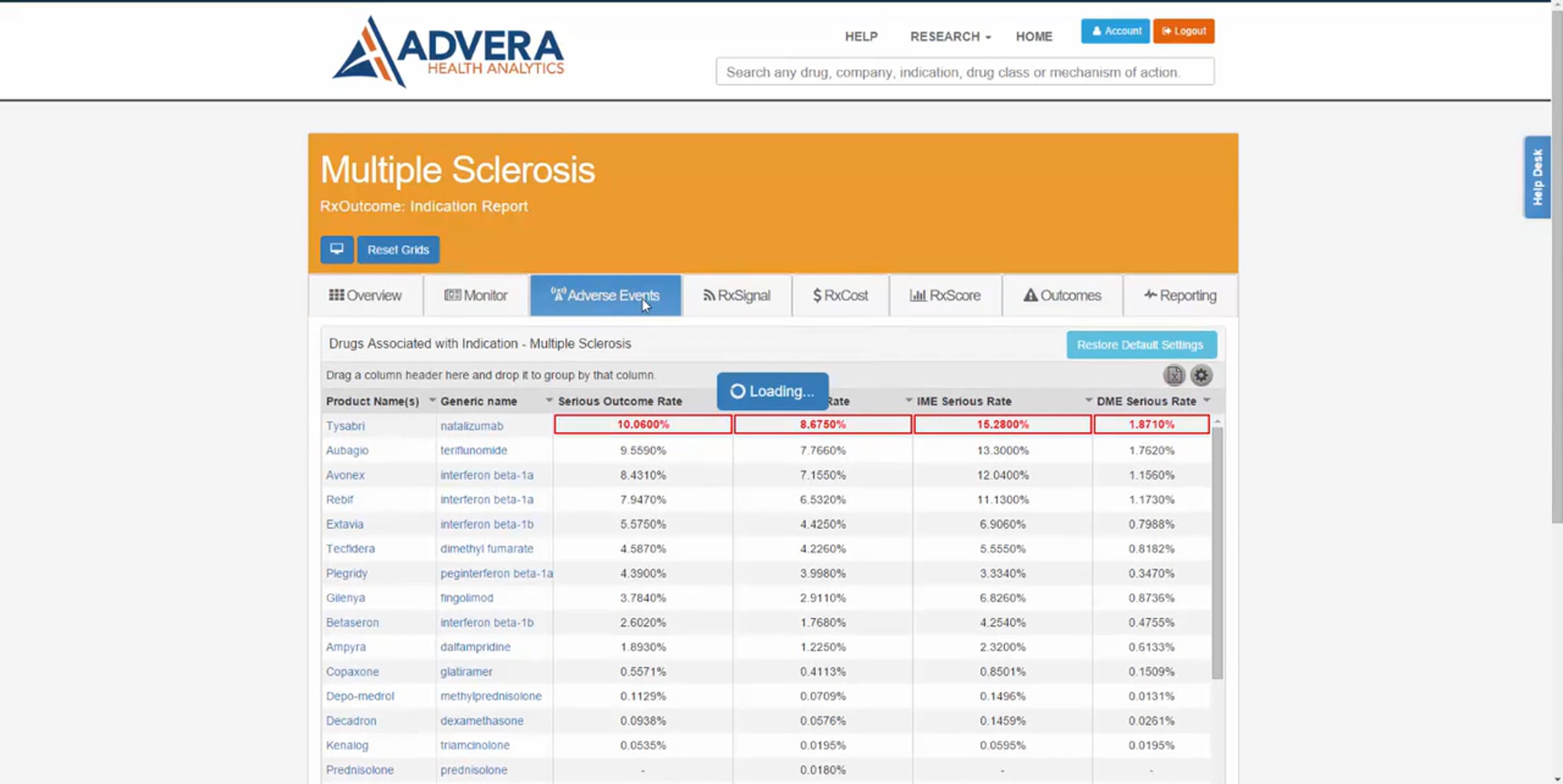Viewport: 1563px width, 784px height.
Task: Open the Extavia product link
Action: pos(345,524)
